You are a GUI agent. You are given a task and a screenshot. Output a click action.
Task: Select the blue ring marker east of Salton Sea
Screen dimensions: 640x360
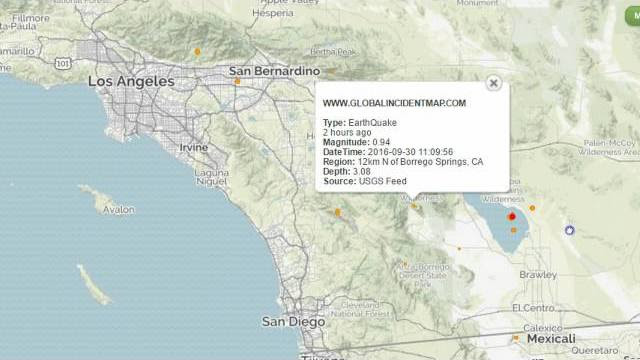pyautogui.click(x=569, y=230)
